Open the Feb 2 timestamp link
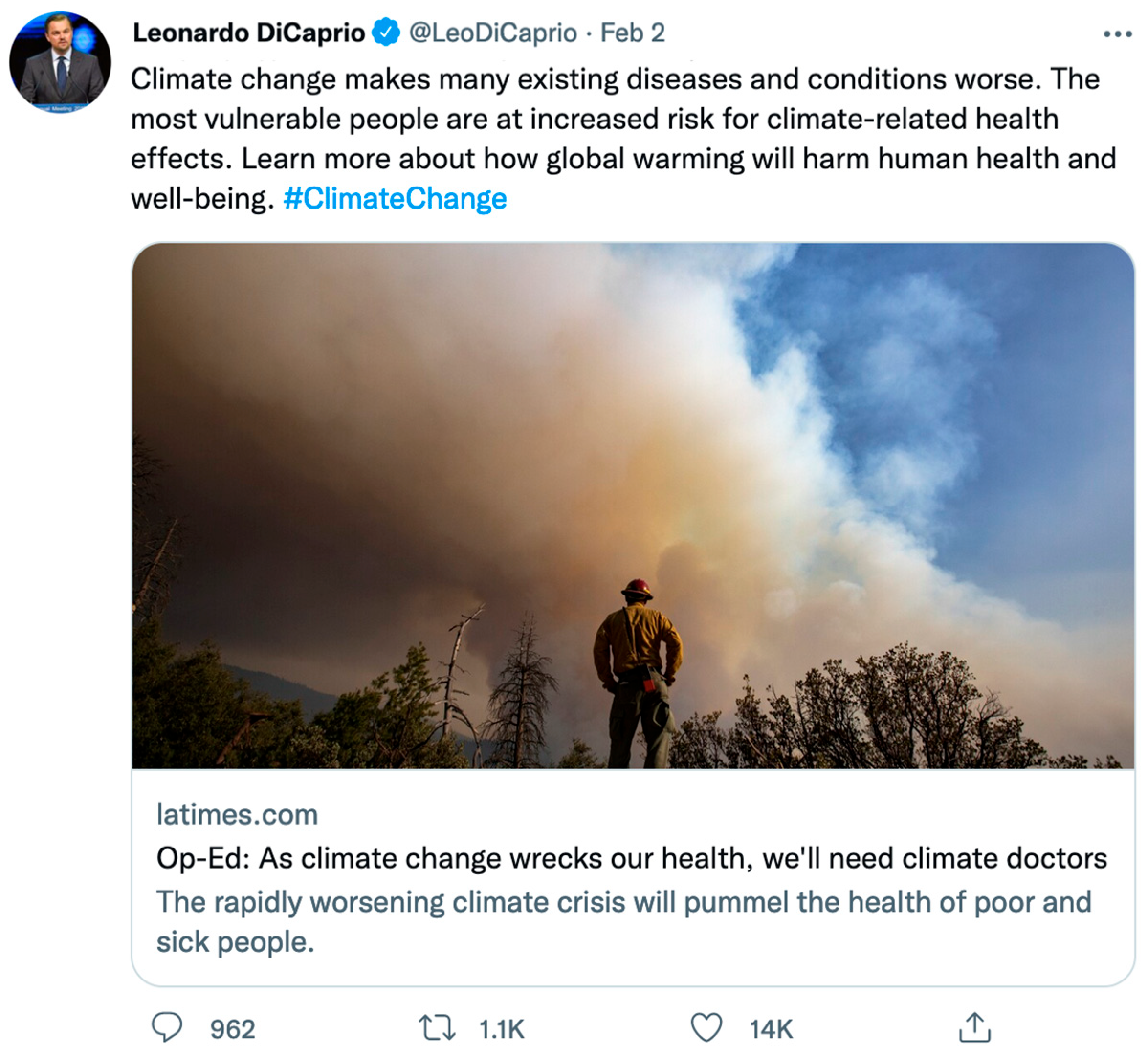 [633, 33]
